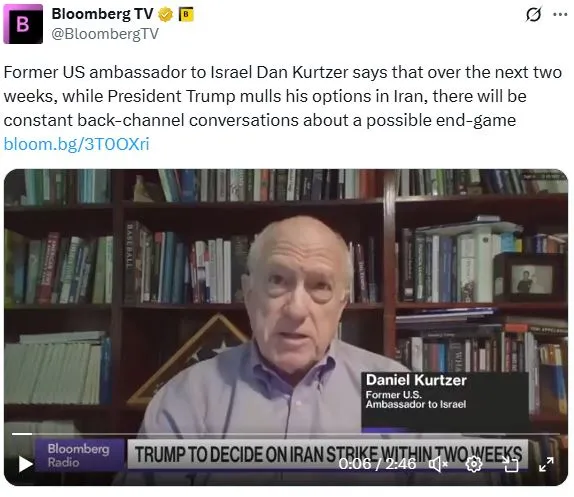Play the video with the play button
The image size is (574, 497).
pos(26,464)
